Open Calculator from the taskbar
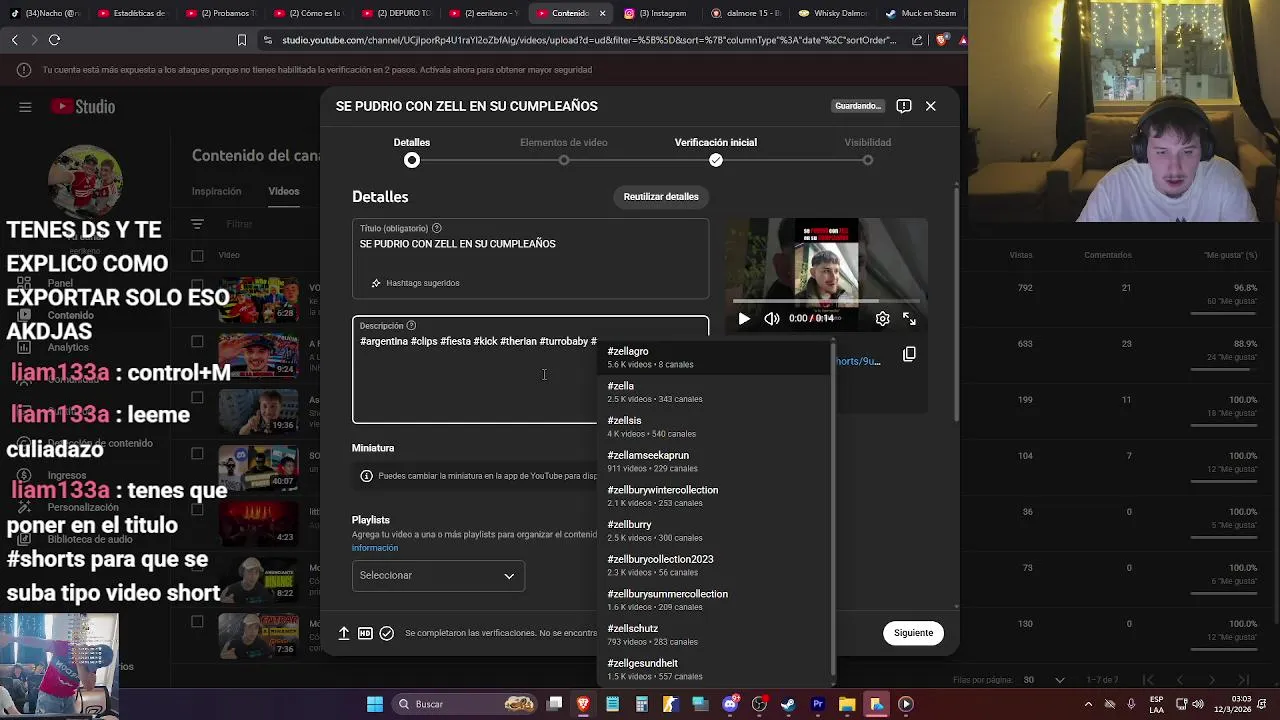 point(642,704)
